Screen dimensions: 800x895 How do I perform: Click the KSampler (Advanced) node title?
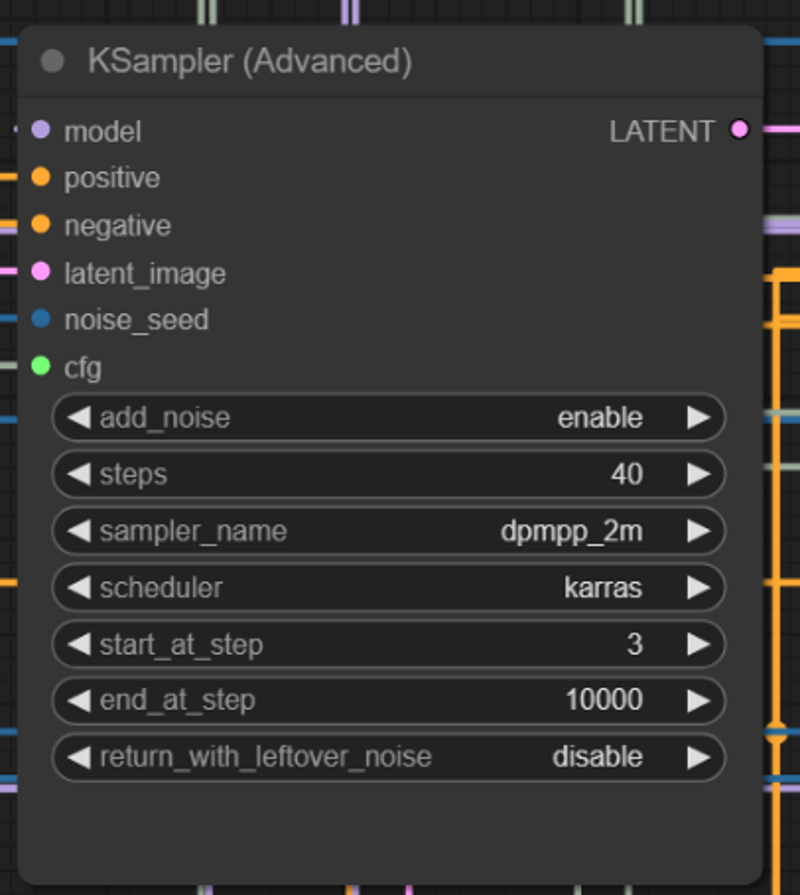coord(249,62)
